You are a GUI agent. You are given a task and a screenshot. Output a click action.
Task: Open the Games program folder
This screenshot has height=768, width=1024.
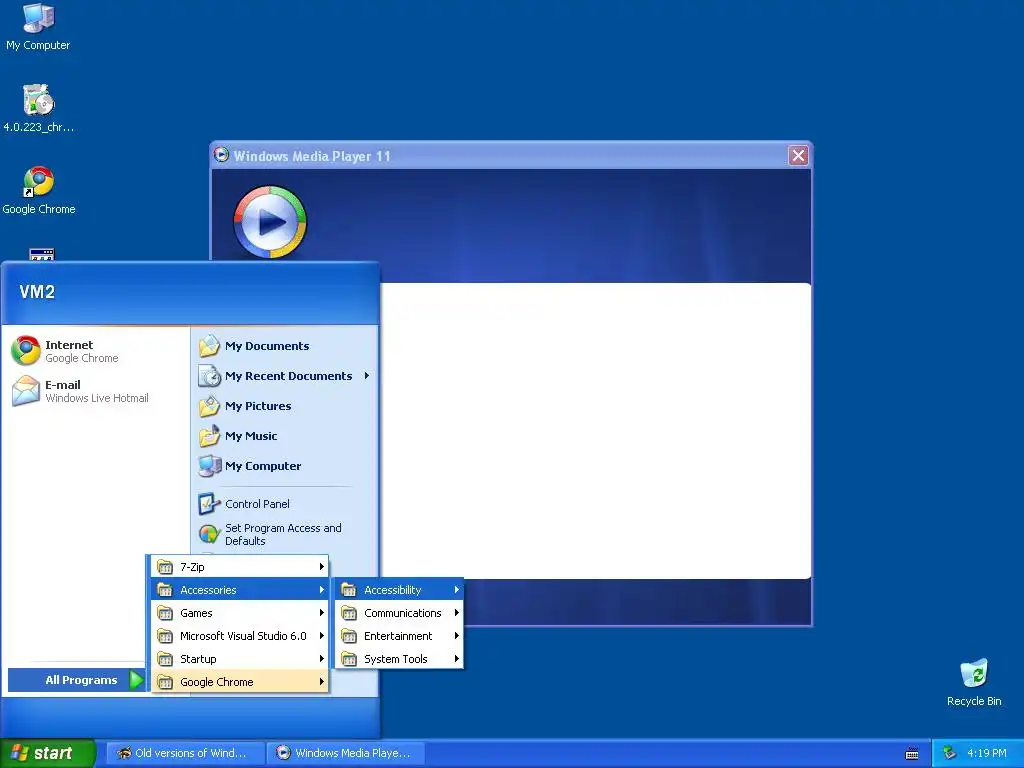[240, 613]
